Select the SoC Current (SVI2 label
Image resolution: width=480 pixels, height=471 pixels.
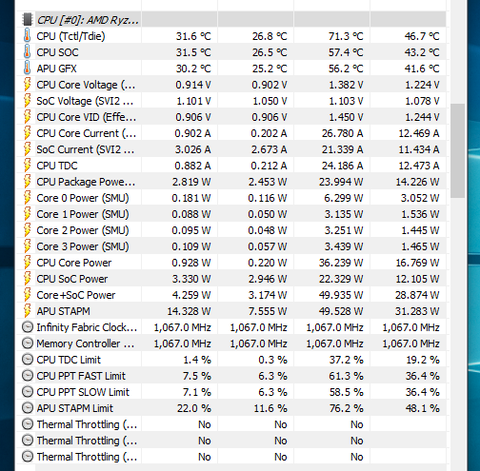(x=85, y=149)
